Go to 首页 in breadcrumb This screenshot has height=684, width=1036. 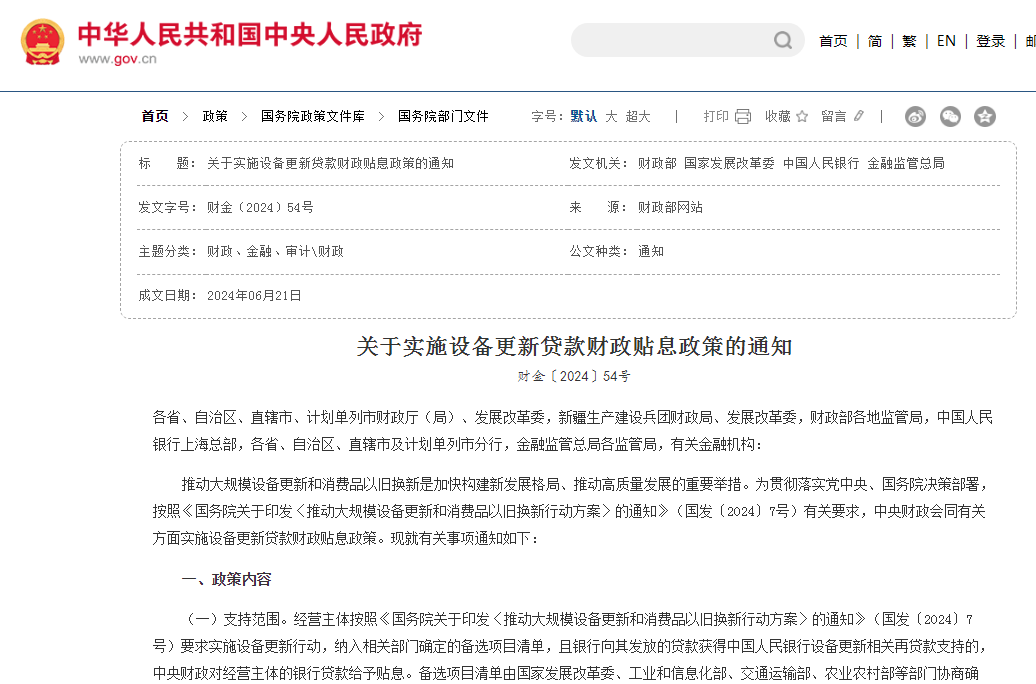tap(155, 116)
